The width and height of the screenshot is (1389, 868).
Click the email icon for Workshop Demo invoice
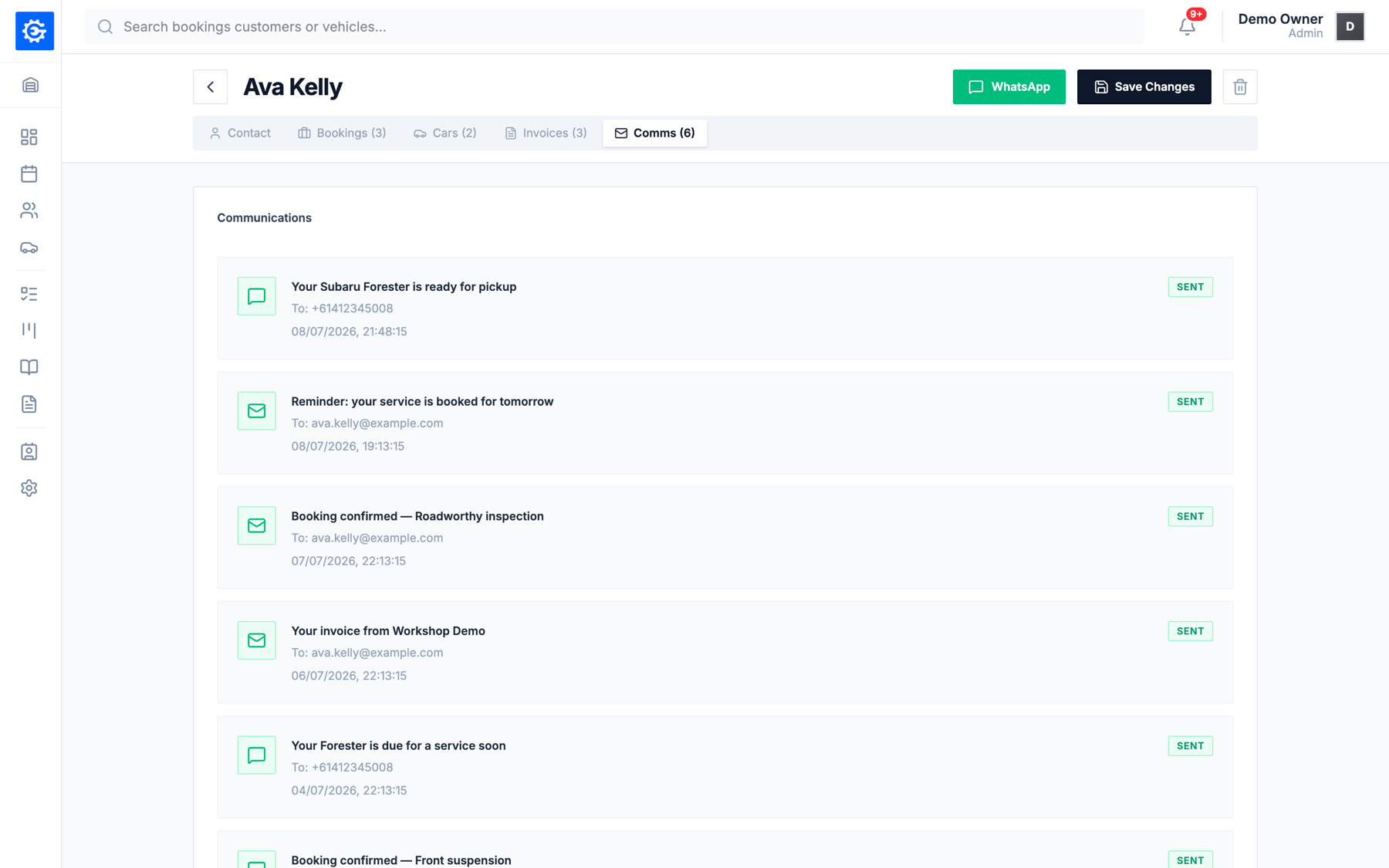256,640
